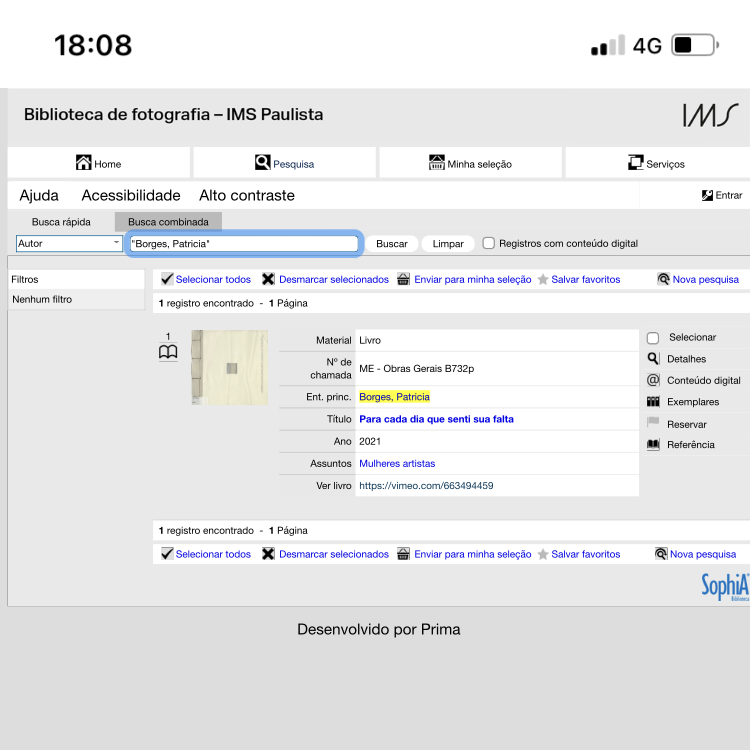Open the Ajuda link
Viewport: 750px width, 750px height.
[39, 195]
